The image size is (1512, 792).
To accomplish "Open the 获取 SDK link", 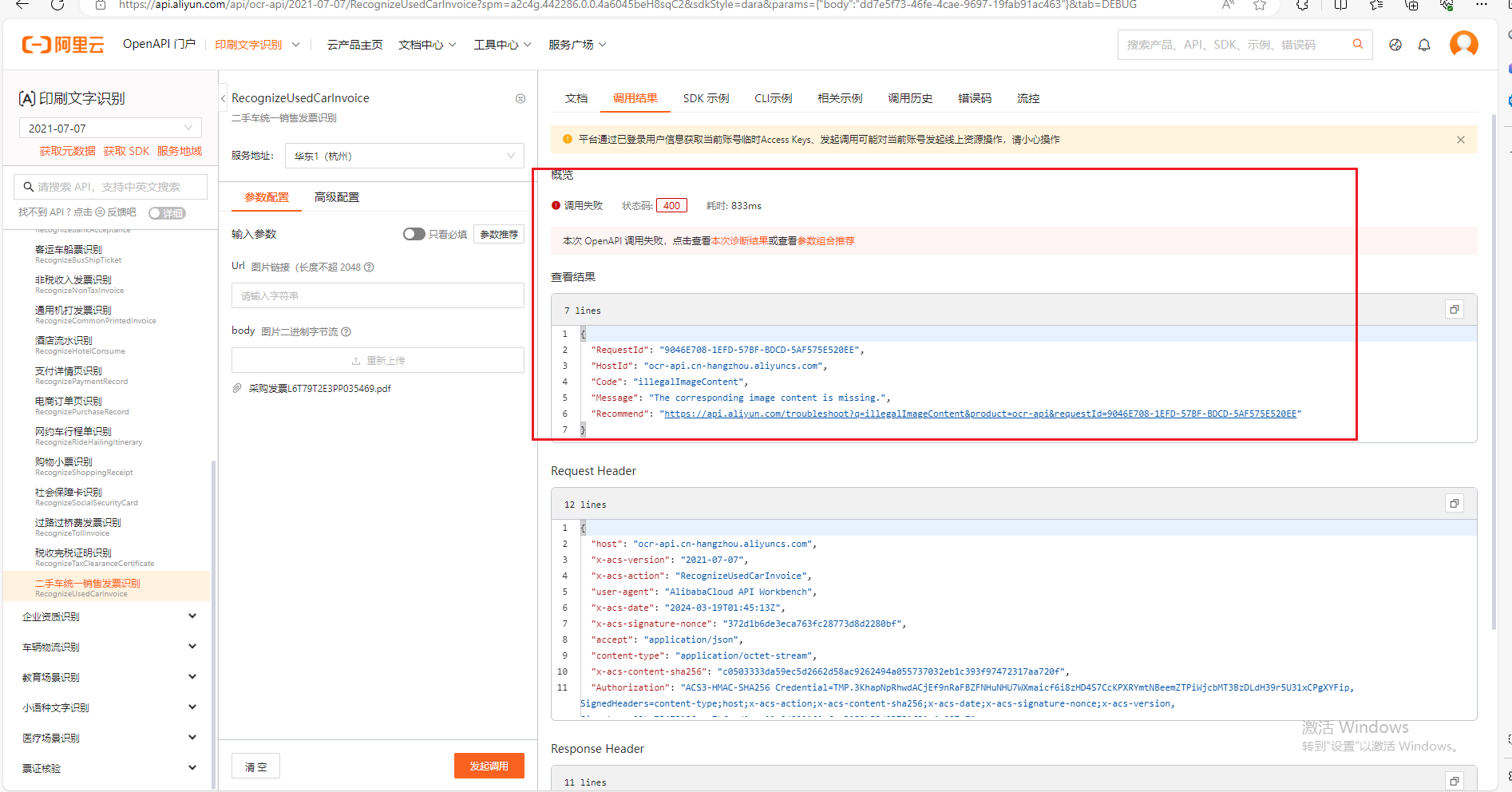I will pyautogui.click(x=126, y=151).
